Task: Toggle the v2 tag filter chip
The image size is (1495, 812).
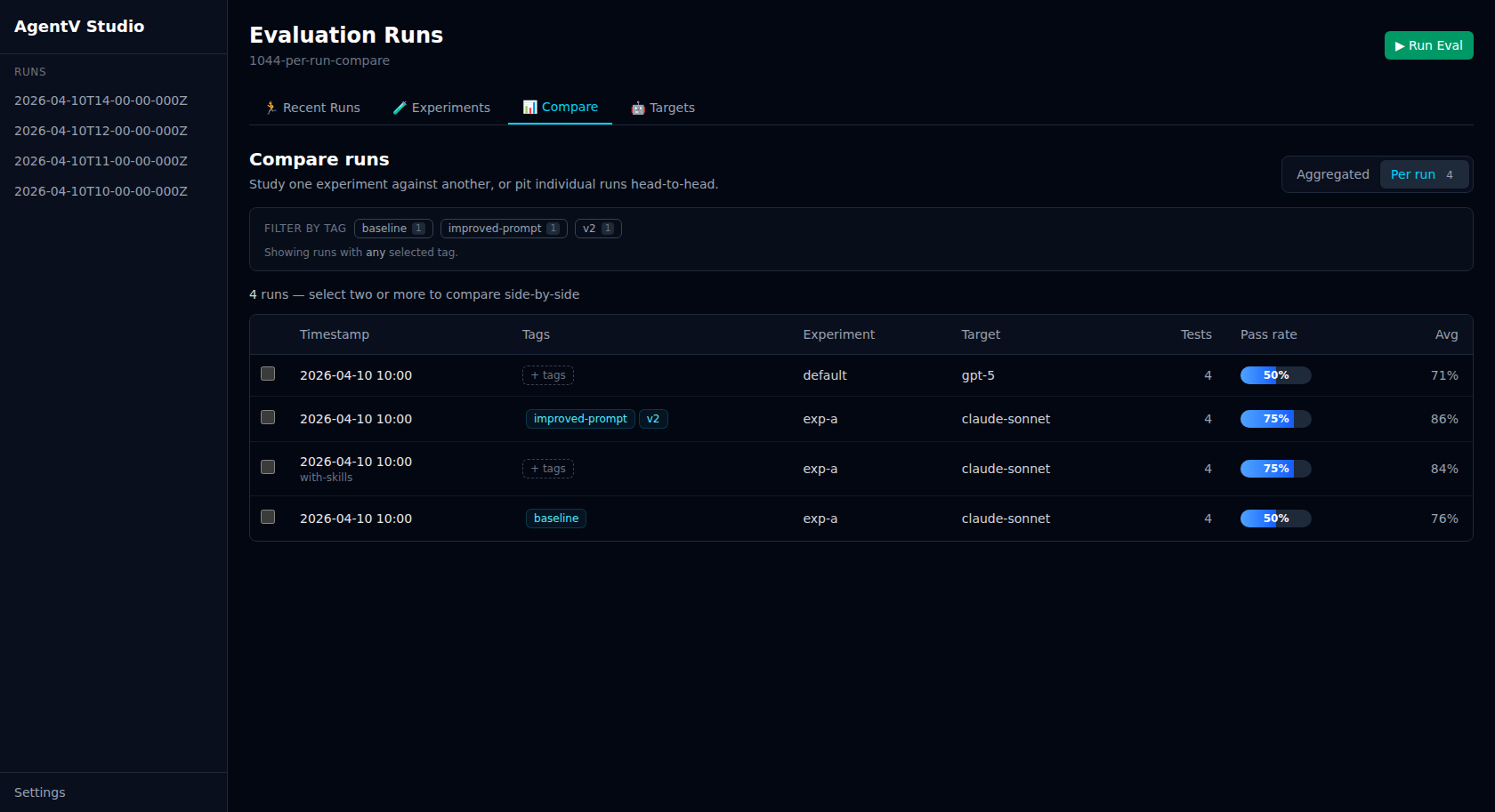Action: tap(598, 228)
